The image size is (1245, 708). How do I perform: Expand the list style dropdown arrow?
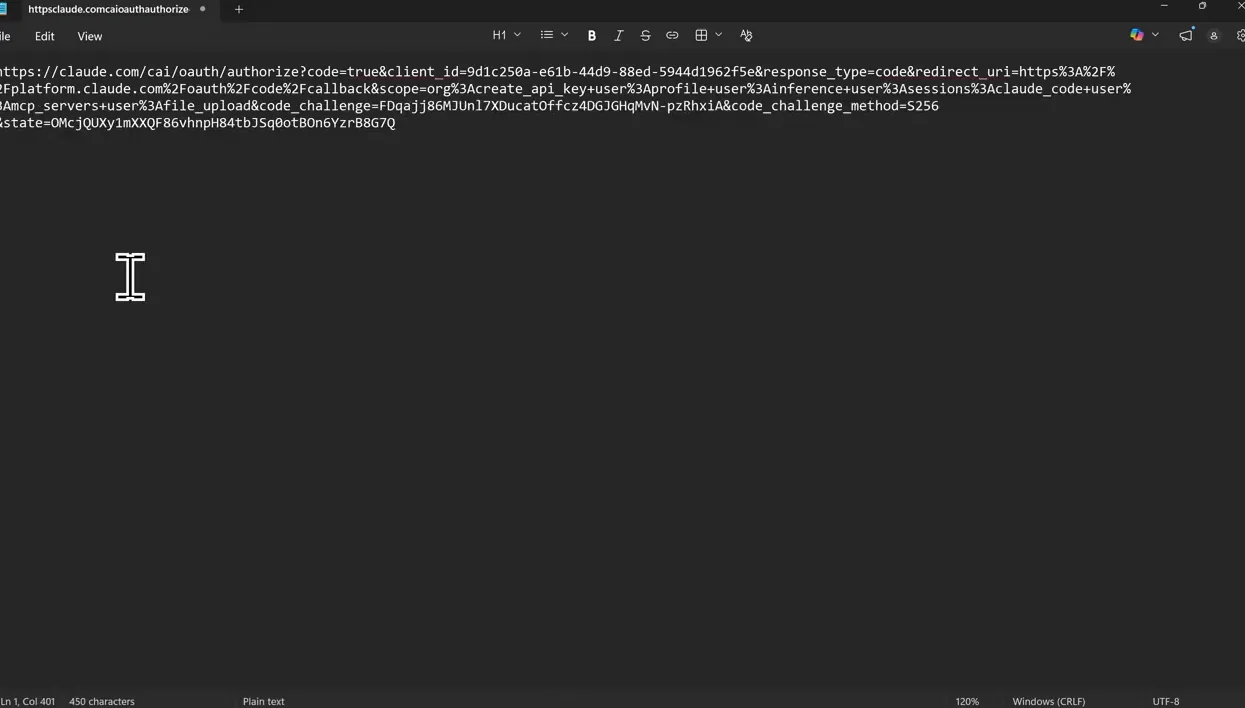point(565,35)
